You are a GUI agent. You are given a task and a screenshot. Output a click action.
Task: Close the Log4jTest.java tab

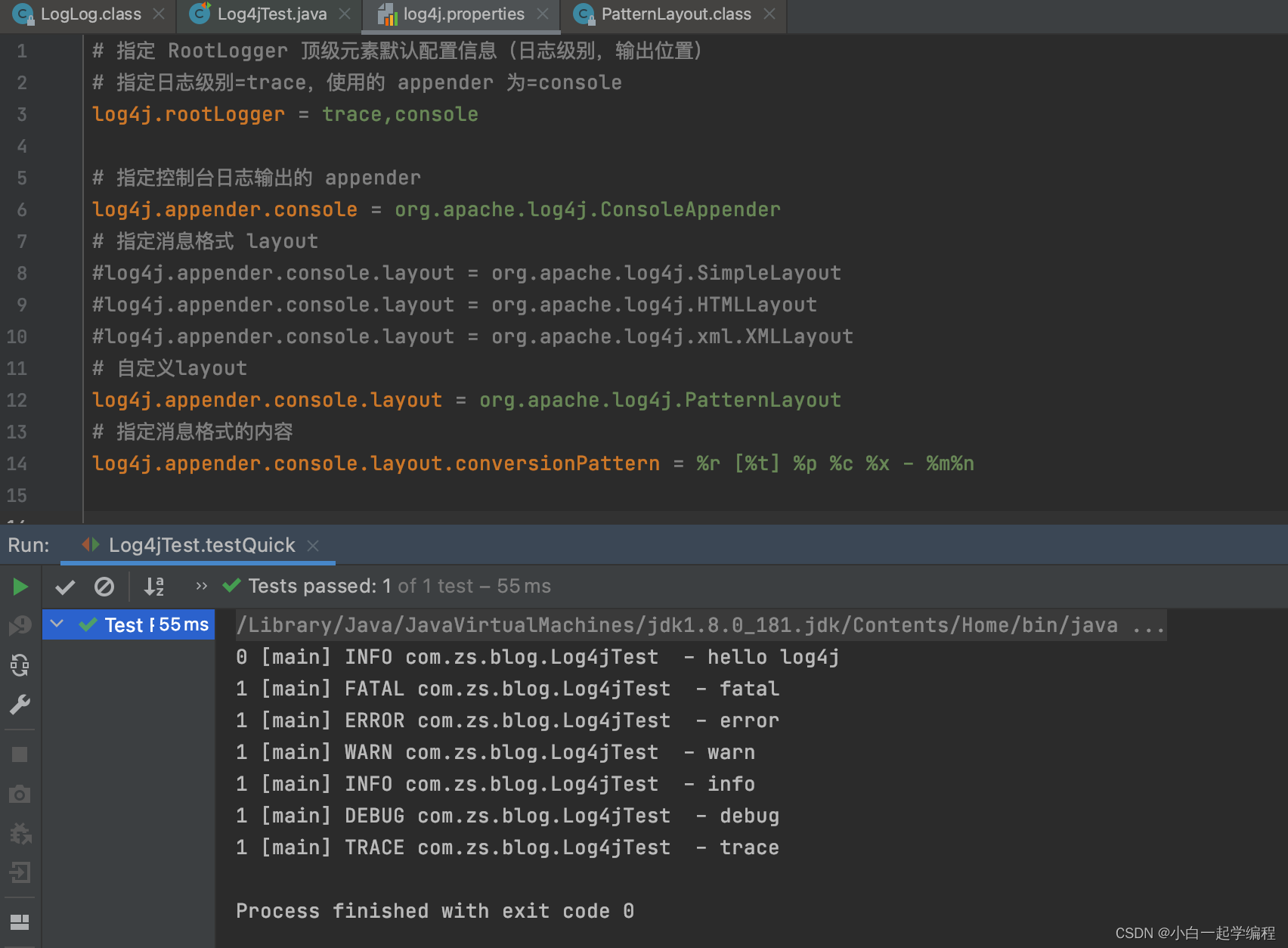point(345,14)
